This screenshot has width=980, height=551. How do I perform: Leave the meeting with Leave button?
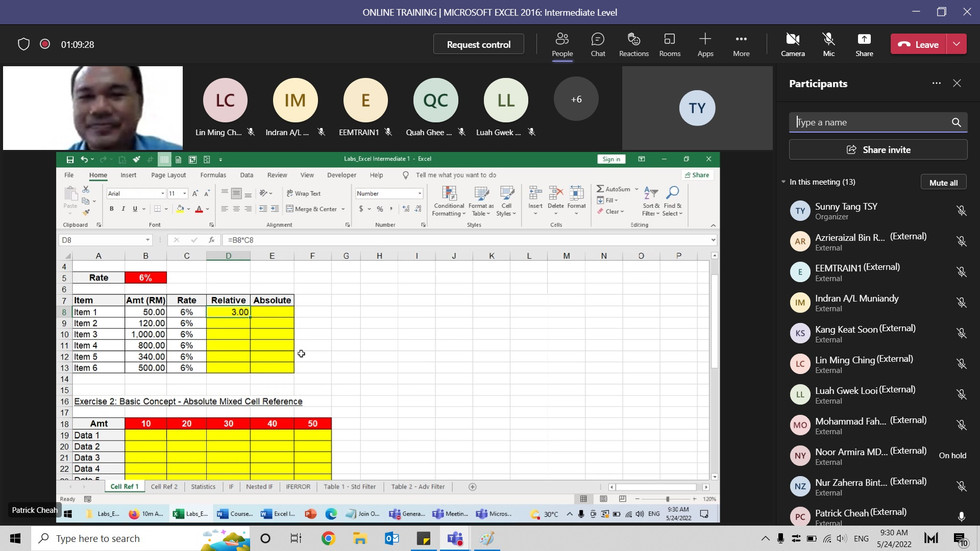tap(919, 44)
